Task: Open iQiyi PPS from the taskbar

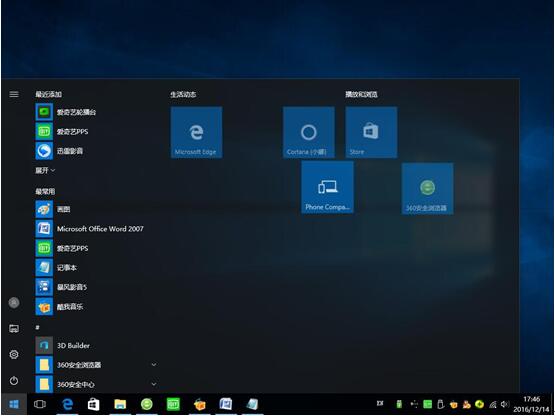Action: coord(173,404)
